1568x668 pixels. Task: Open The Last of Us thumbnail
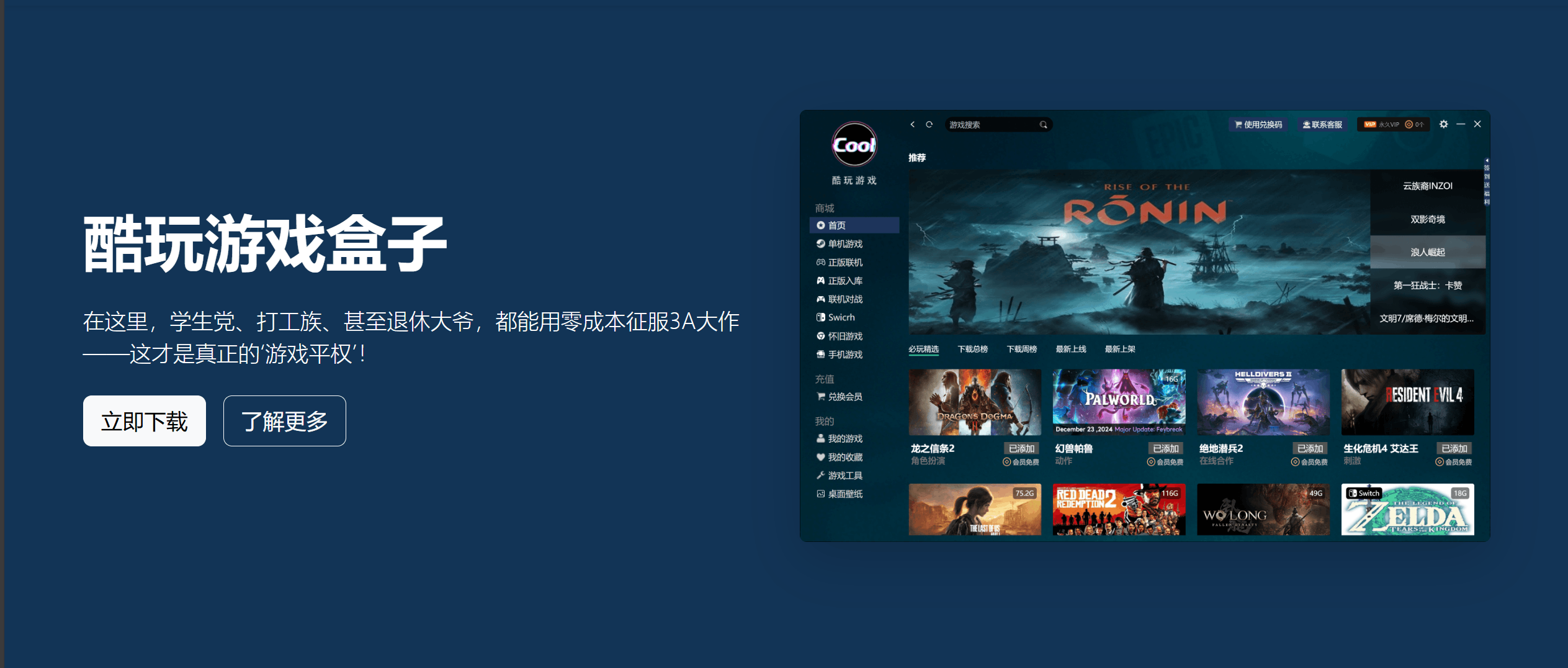click(x=975, y=510)
